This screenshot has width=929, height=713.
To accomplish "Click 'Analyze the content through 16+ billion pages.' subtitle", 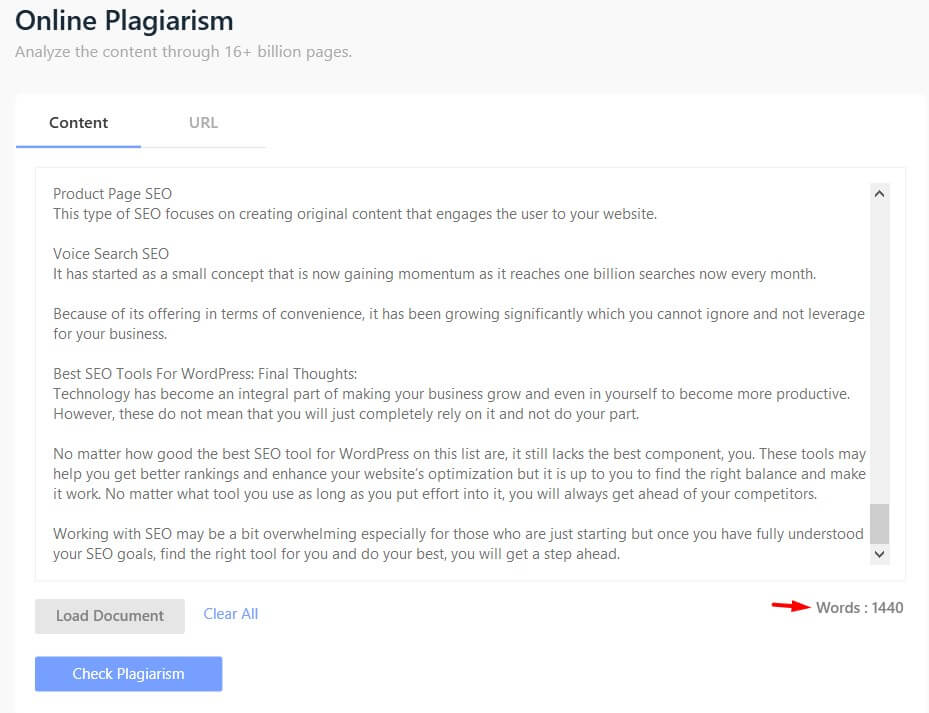I will [x=183, y=52].
